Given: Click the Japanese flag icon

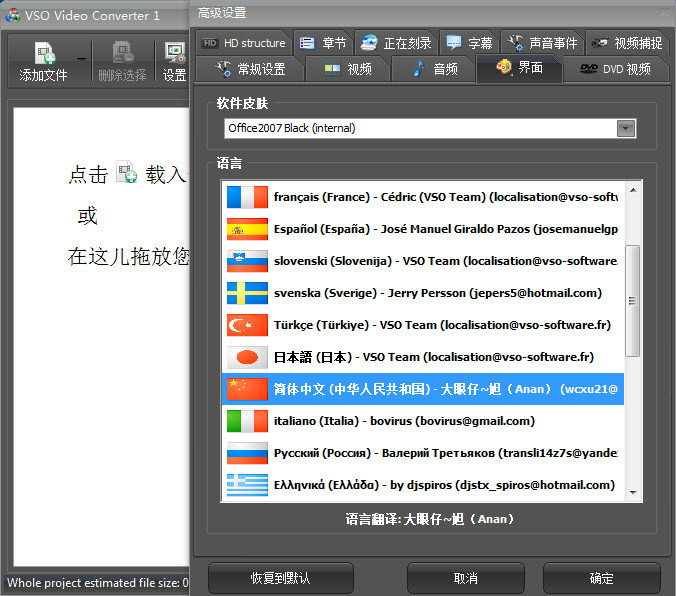Looking at the screenshot, I should point(247,357).
